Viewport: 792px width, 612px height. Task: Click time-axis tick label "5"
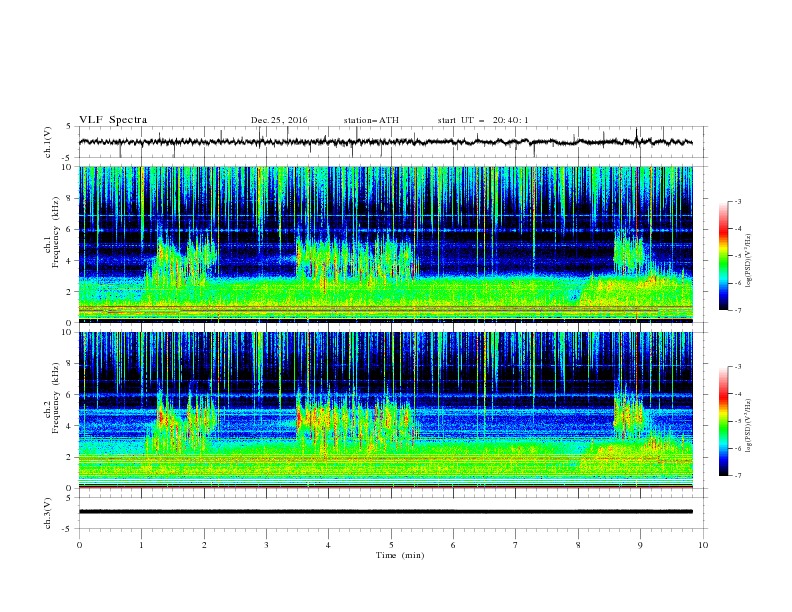click(391, 545)
